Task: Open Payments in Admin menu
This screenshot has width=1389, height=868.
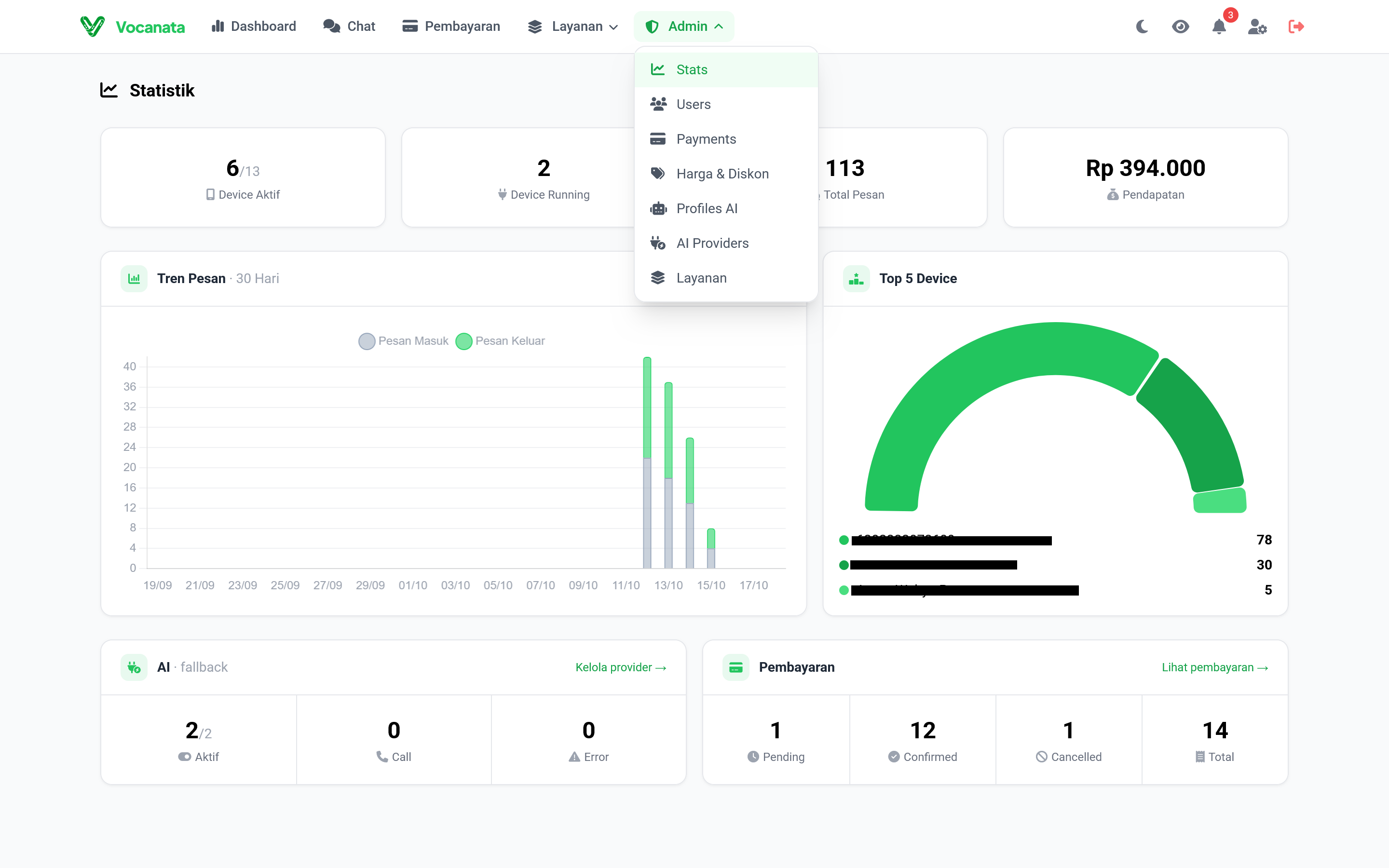Action: 726,139
